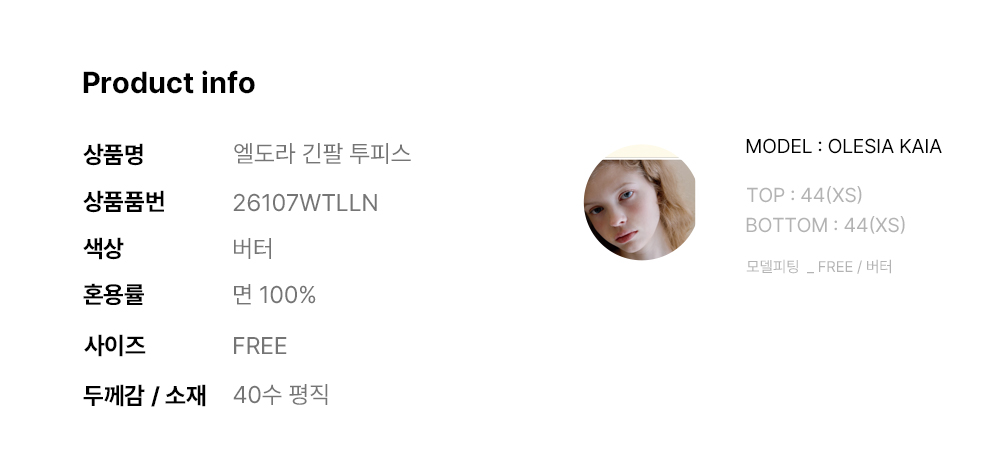Click the word MODEL before the name
The image size is (1000, 463).
[x=778, y=147]
